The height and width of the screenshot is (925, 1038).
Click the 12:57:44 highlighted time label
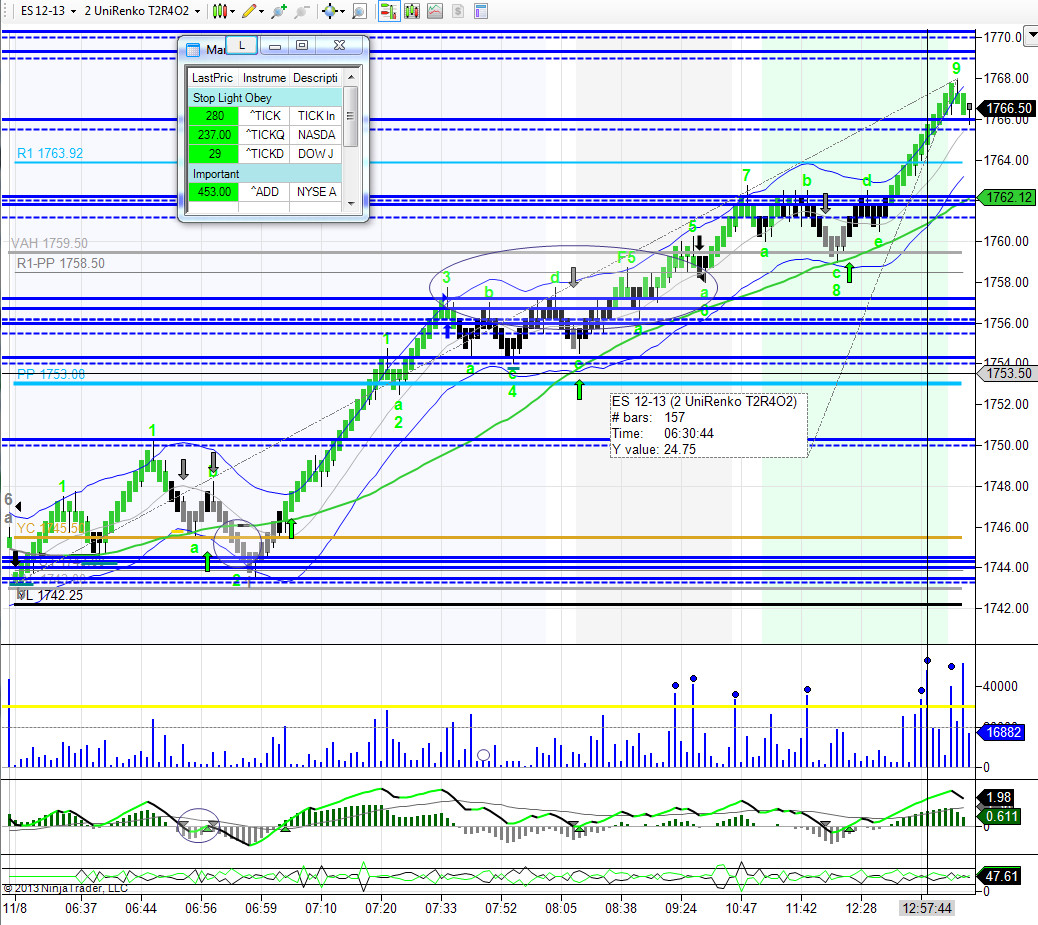(926, 908)
